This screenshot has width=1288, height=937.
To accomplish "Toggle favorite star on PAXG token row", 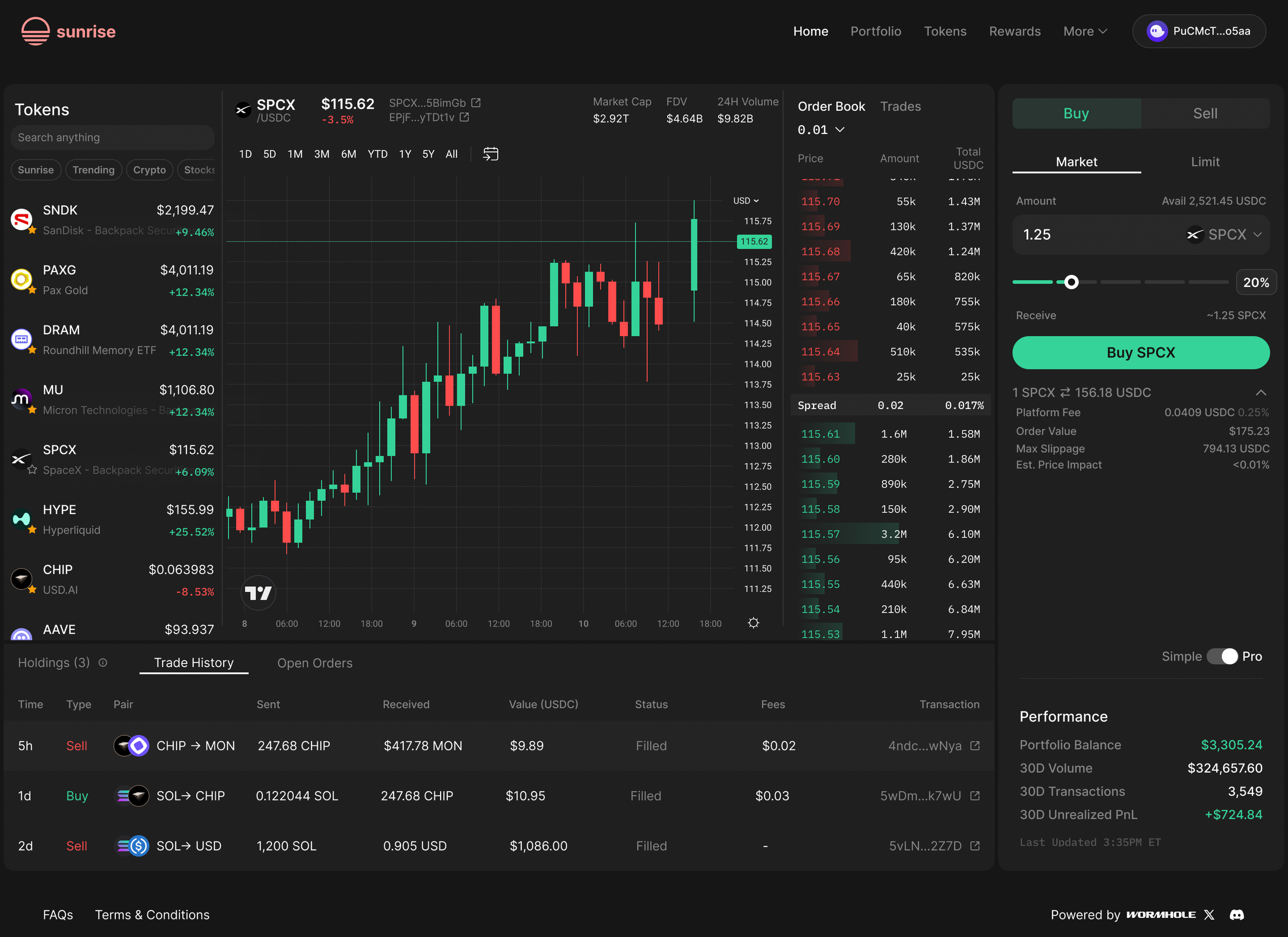I will tap(32, 289).
